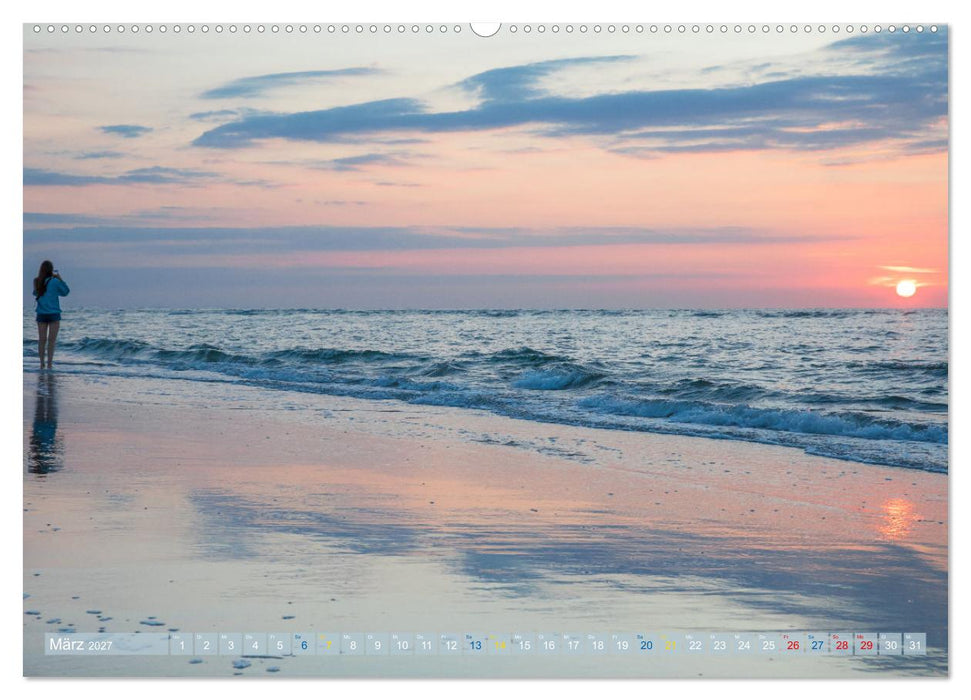The image size is (971, 700).
Task: Select day 18 in the calendar strip
Action: click(598, 644)
